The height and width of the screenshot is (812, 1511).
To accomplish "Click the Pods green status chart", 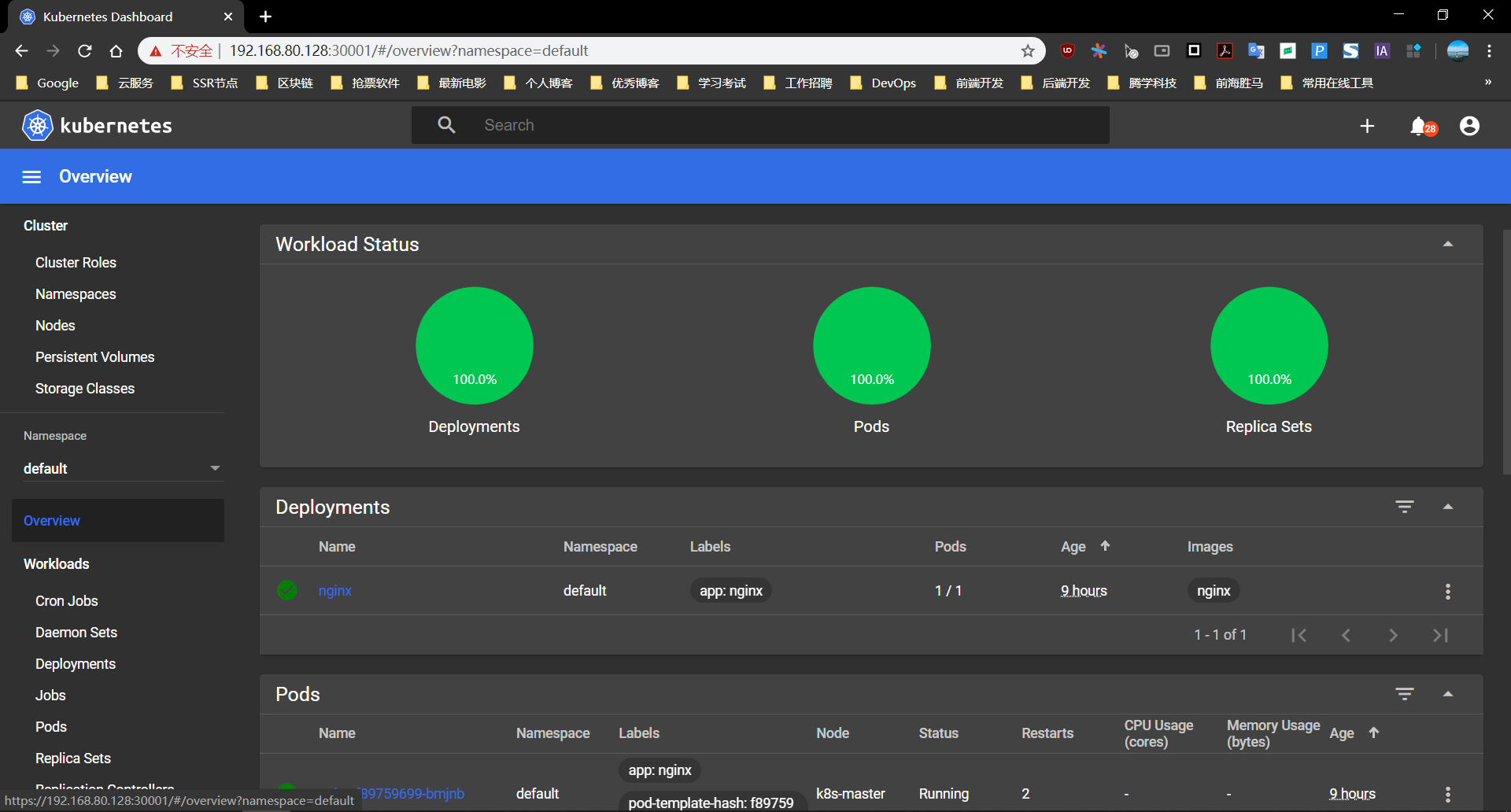I will [x=872, y=345].
